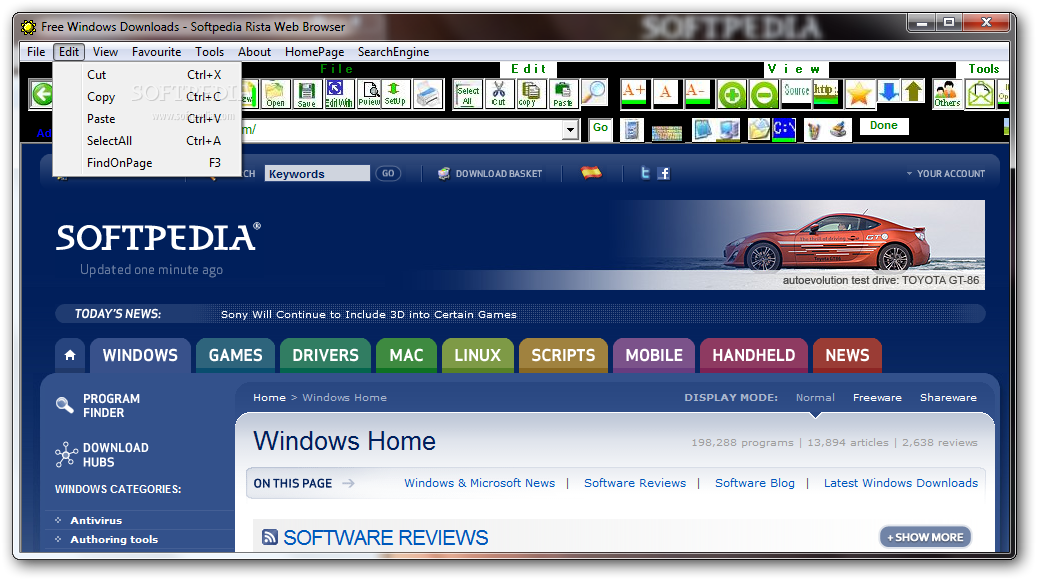Screen dimensions: 1037x580
Task: Open the DOWNLOAD BASKET link
Action: 490,173
